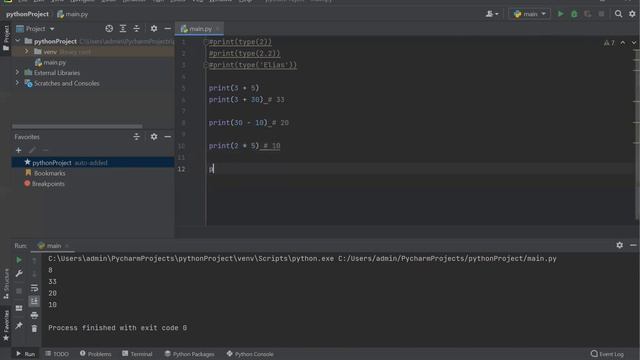The image size is (640, 360).
Task: Click line number 12 in the gutter
Action: point(181,169)
